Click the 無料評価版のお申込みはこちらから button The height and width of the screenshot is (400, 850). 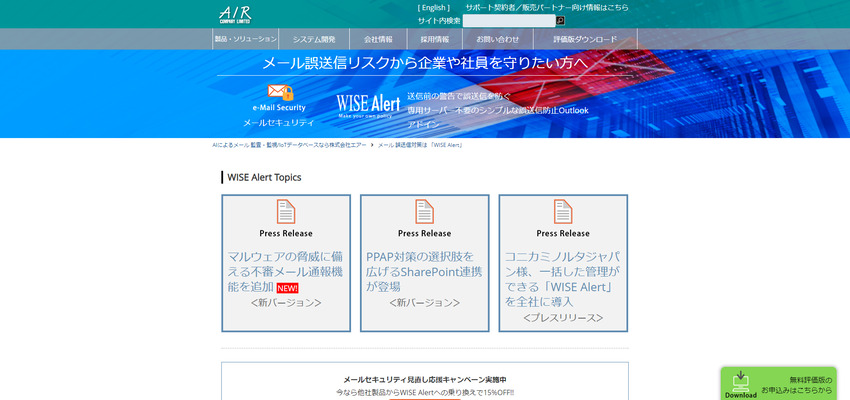[778, 383]
